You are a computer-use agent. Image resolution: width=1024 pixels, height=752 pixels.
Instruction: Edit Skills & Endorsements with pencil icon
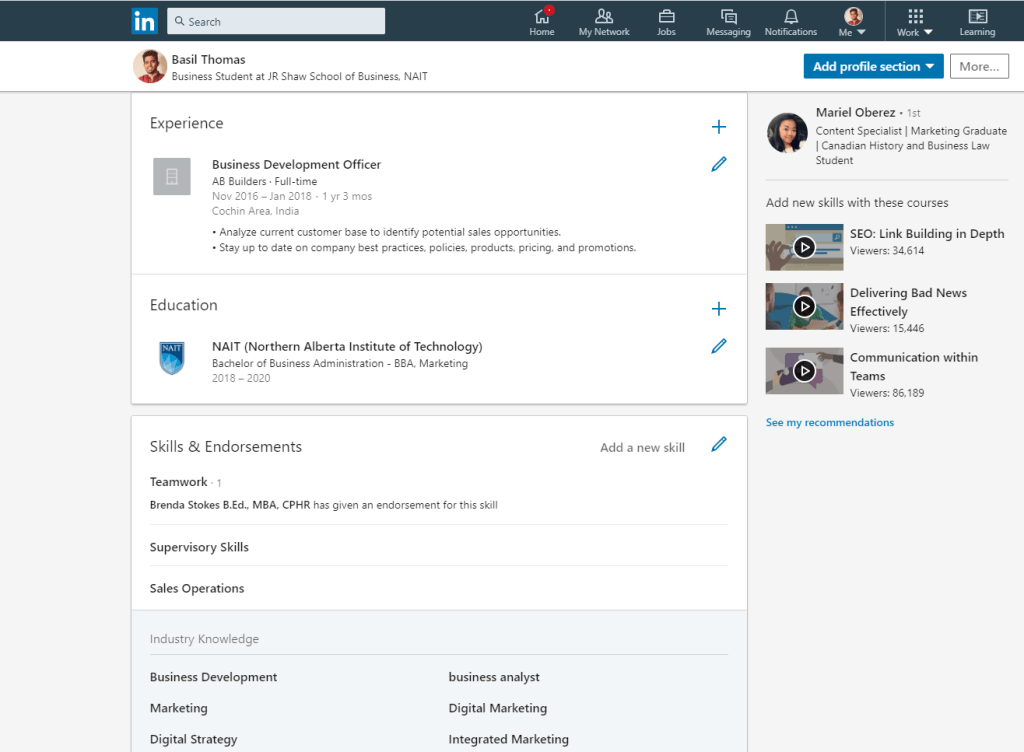(x=718, y=445)
